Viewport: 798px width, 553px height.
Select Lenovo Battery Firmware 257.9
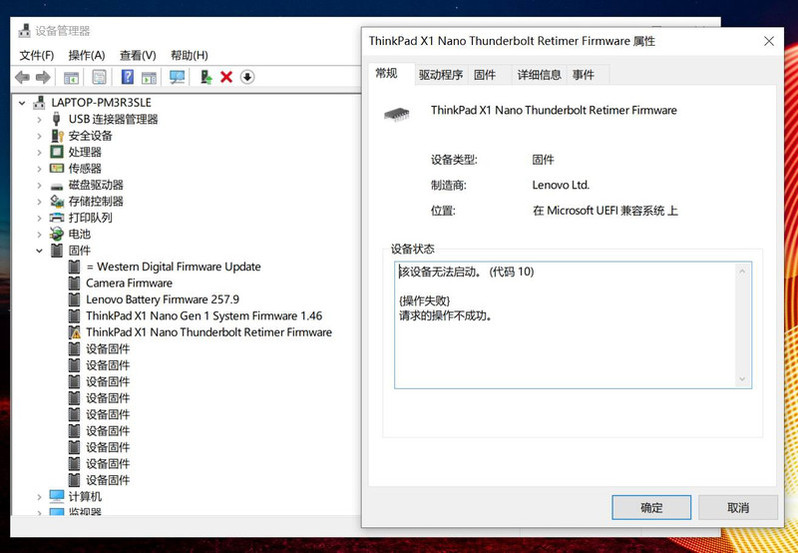pyautogui.click(x=163, y=299)
